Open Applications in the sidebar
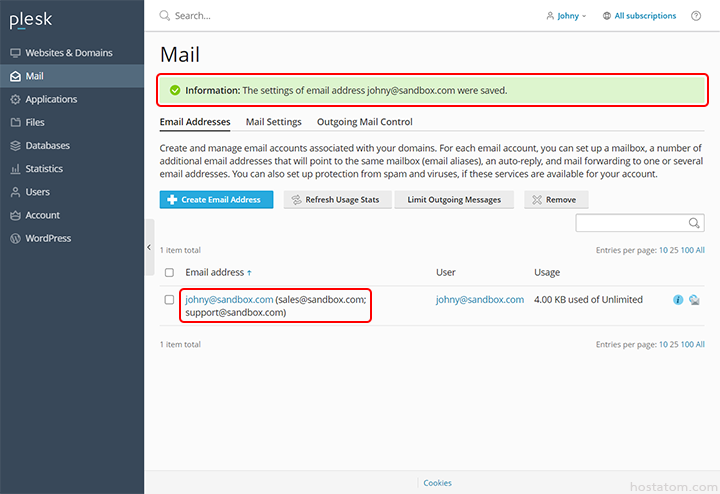This screenshot has width=720, height=494. (x=51, y=99)
